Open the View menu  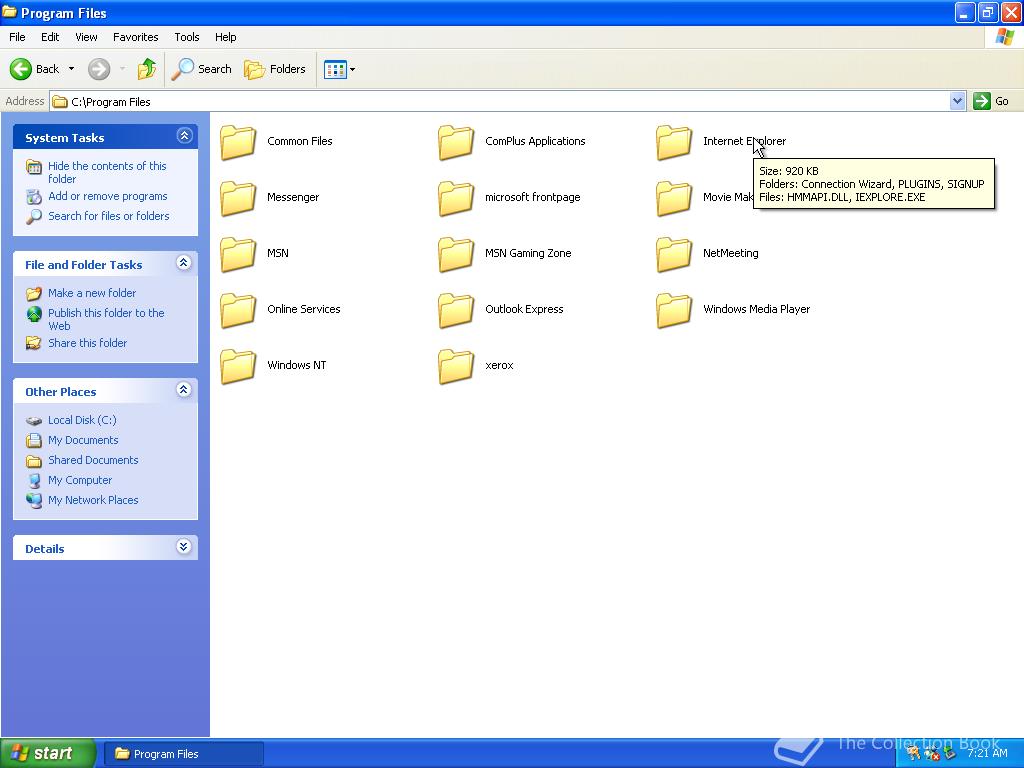tap(86, 37)
